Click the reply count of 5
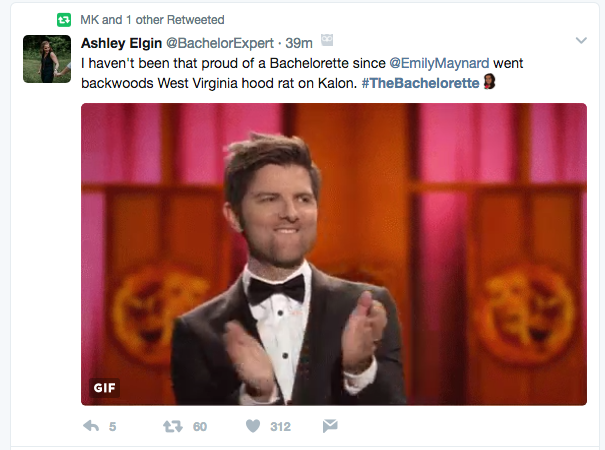The width and height of the screenshot is (605, 450). coord(112,427)
